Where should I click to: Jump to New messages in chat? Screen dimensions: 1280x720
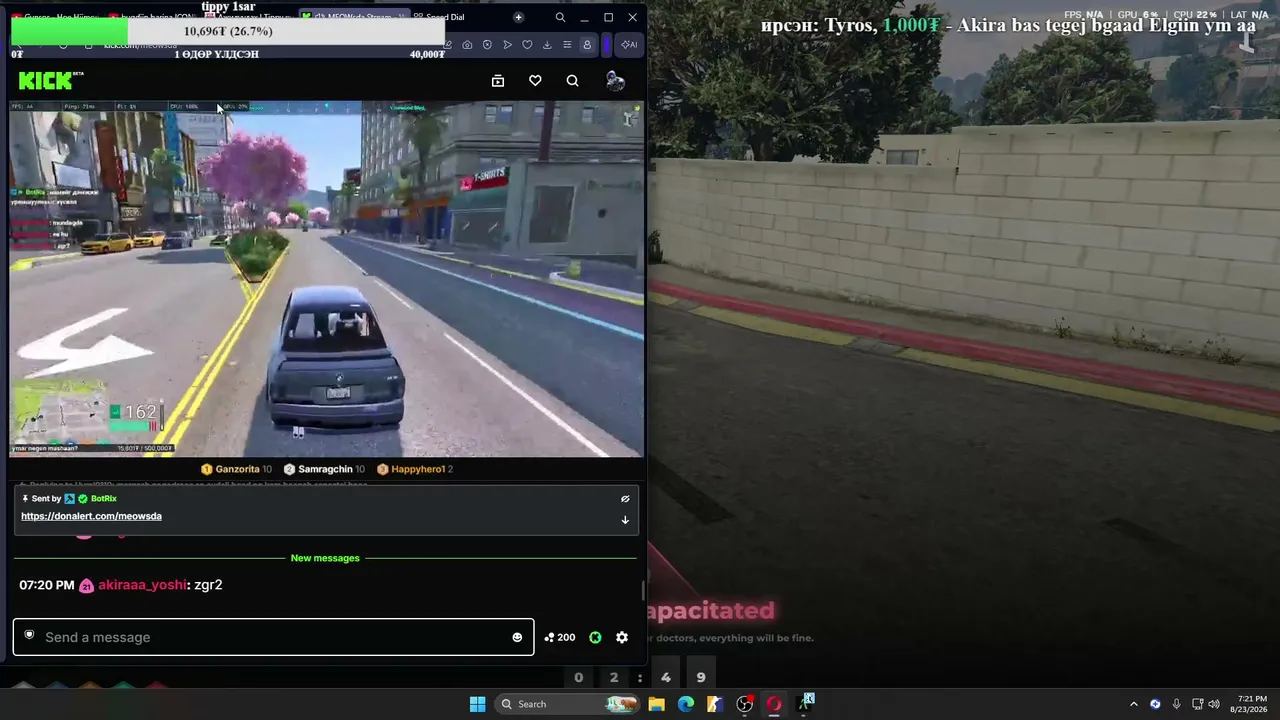(x=325, y=558)
